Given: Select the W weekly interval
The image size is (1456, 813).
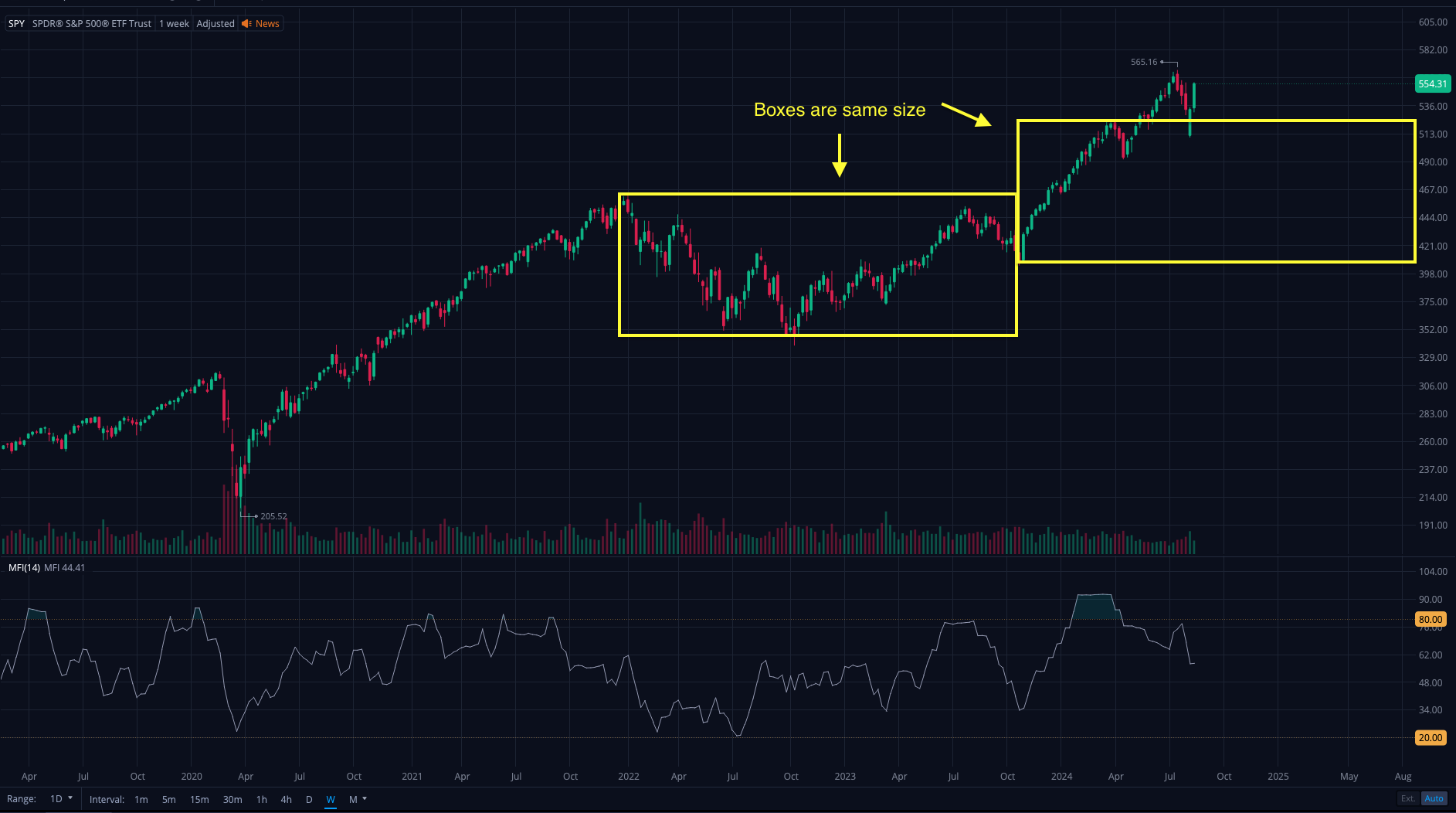Looking at the screenshot, I should (x=331, y=799).
